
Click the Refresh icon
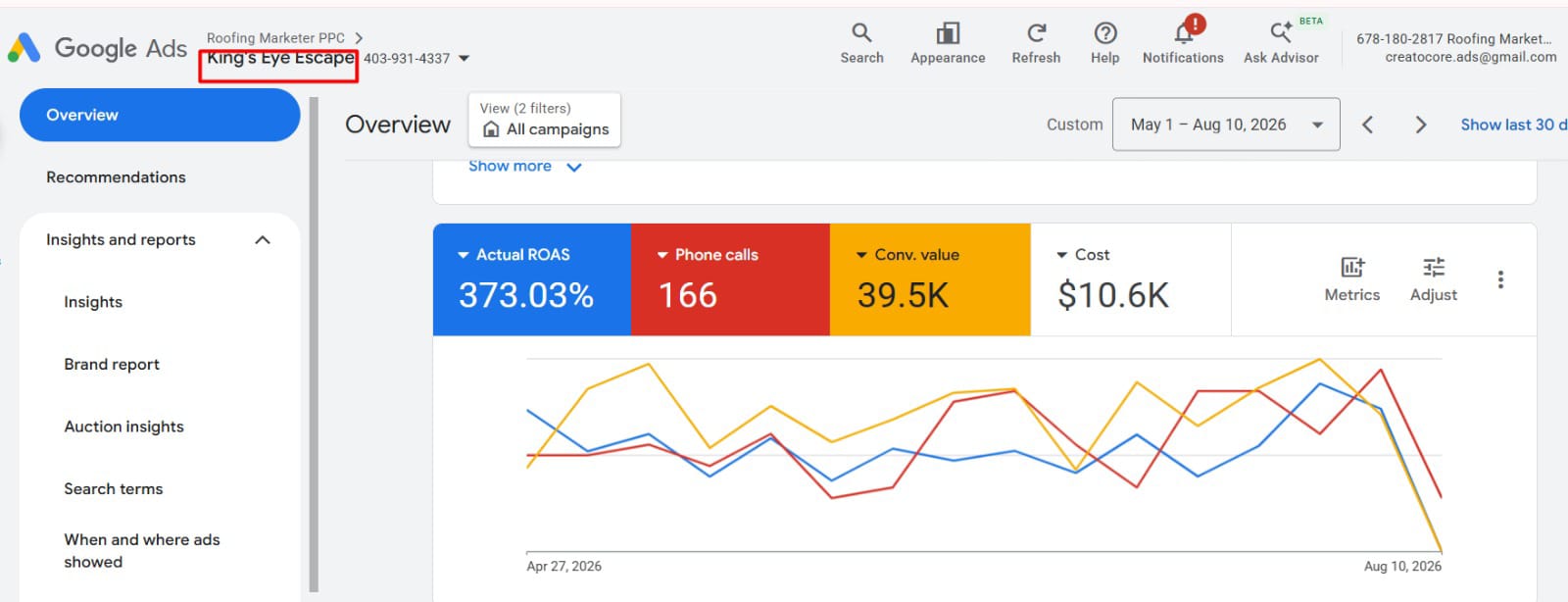[1036, 33]
